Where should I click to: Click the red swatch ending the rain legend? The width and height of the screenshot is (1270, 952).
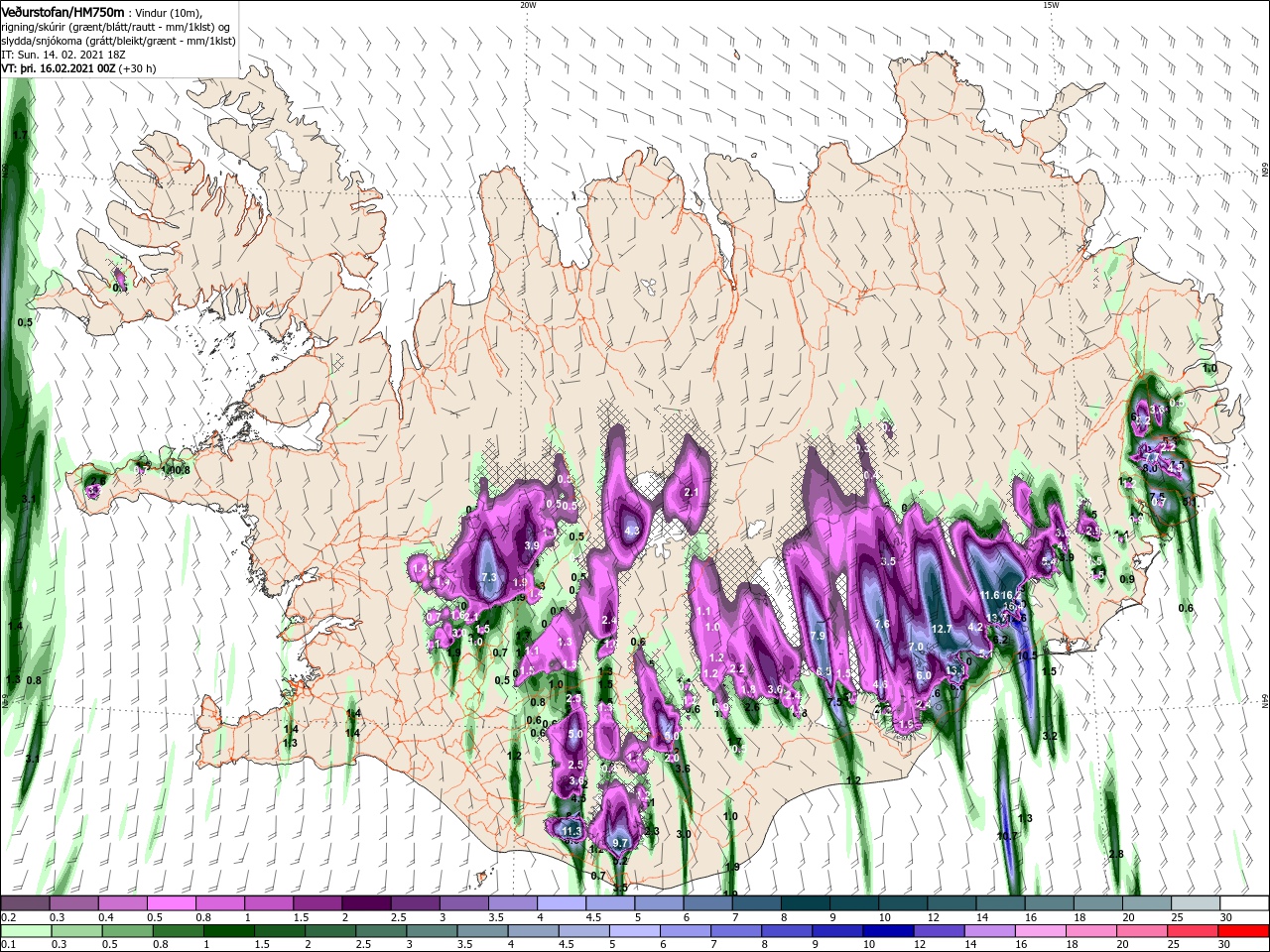click(1244, 931)
